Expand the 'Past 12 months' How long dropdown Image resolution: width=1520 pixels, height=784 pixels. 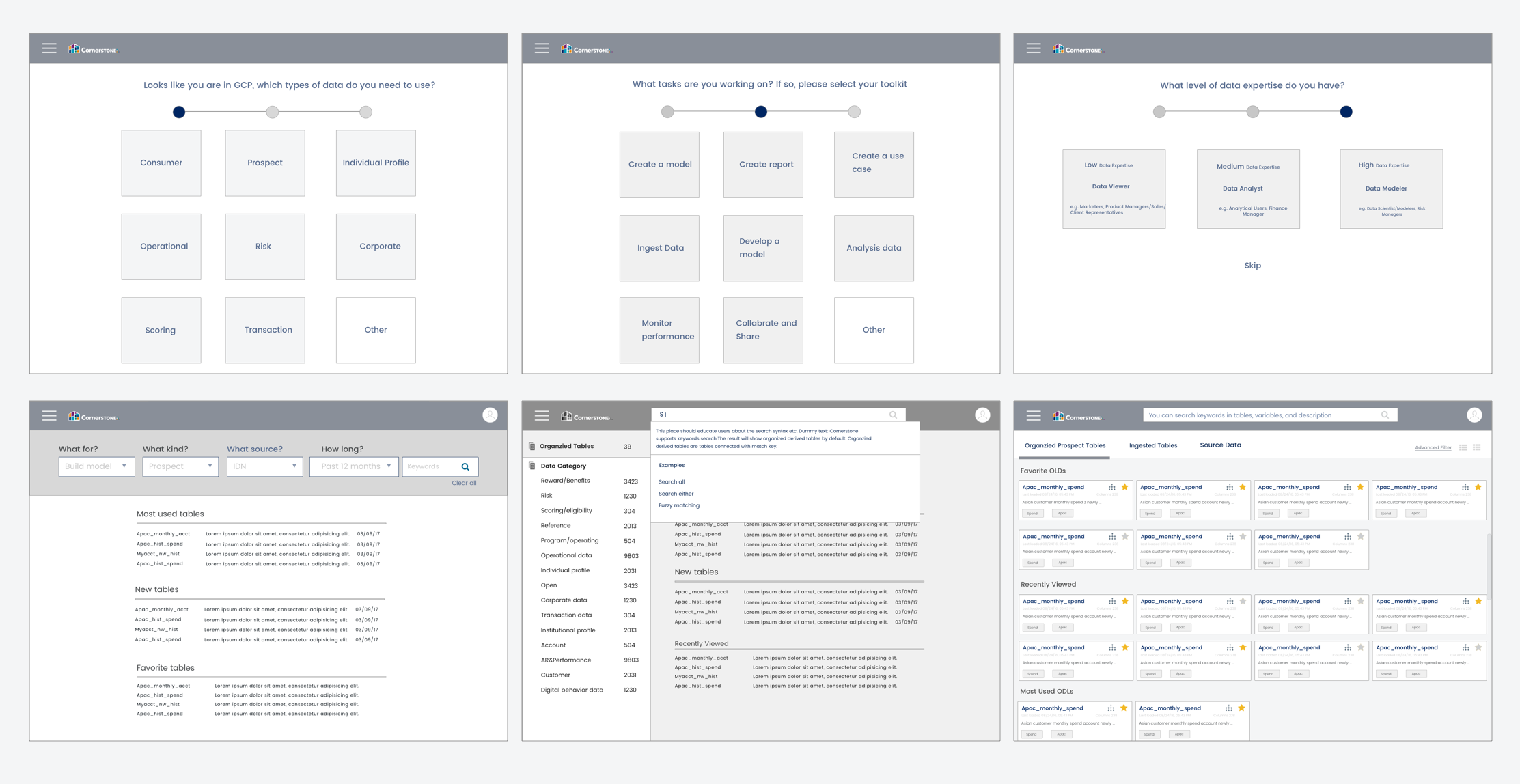click(354, 466)
